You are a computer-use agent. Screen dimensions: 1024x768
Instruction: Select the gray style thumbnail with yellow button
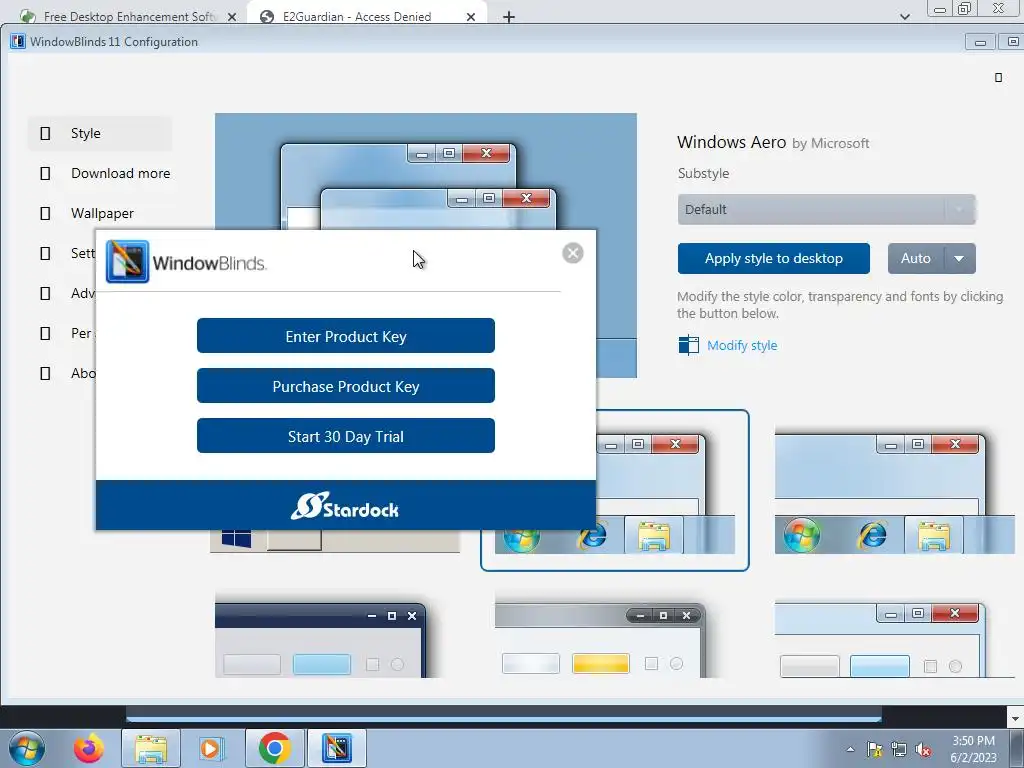pos(600,640)
